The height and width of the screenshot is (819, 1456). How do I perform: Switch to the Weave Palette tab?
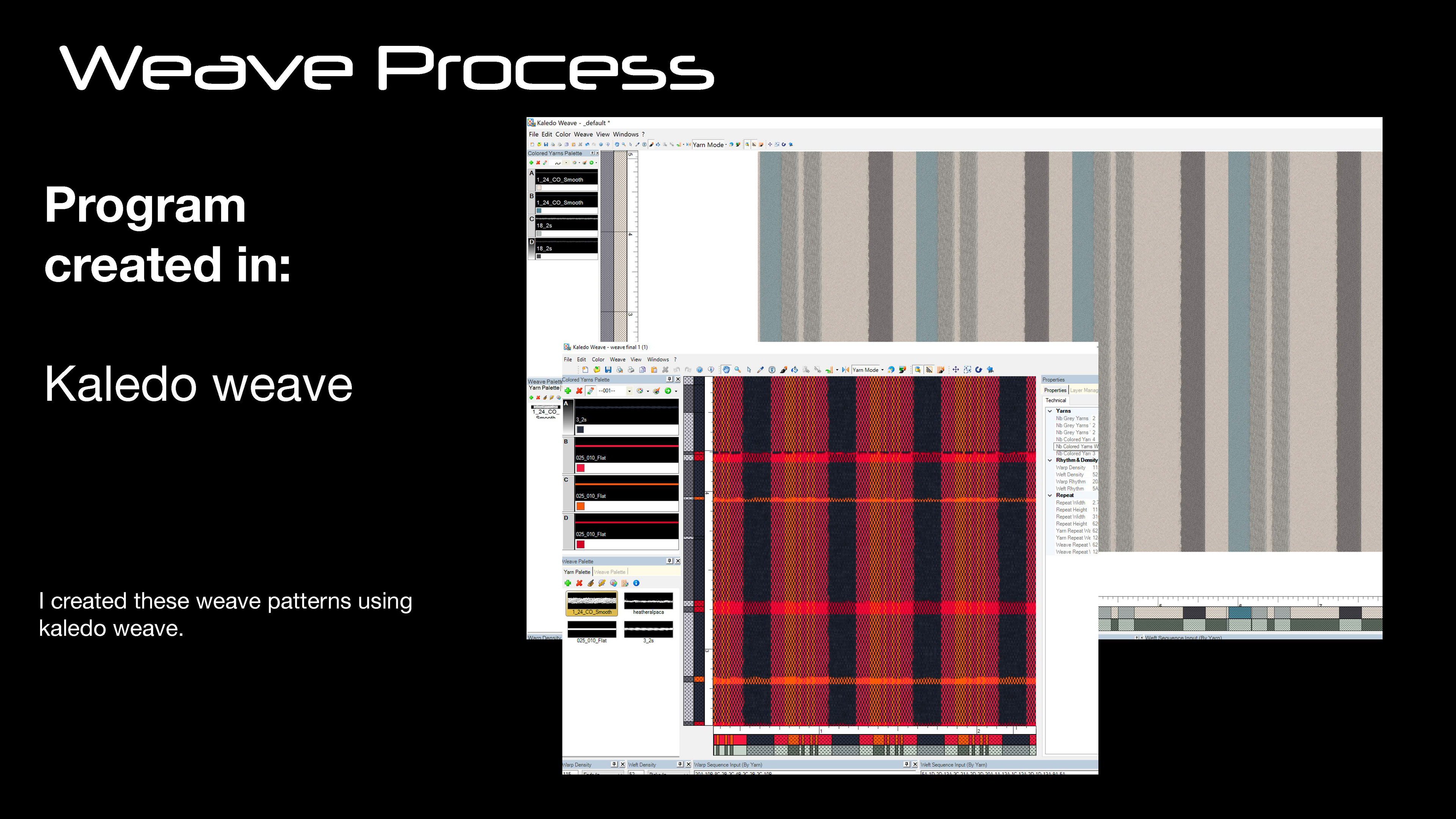610,572
